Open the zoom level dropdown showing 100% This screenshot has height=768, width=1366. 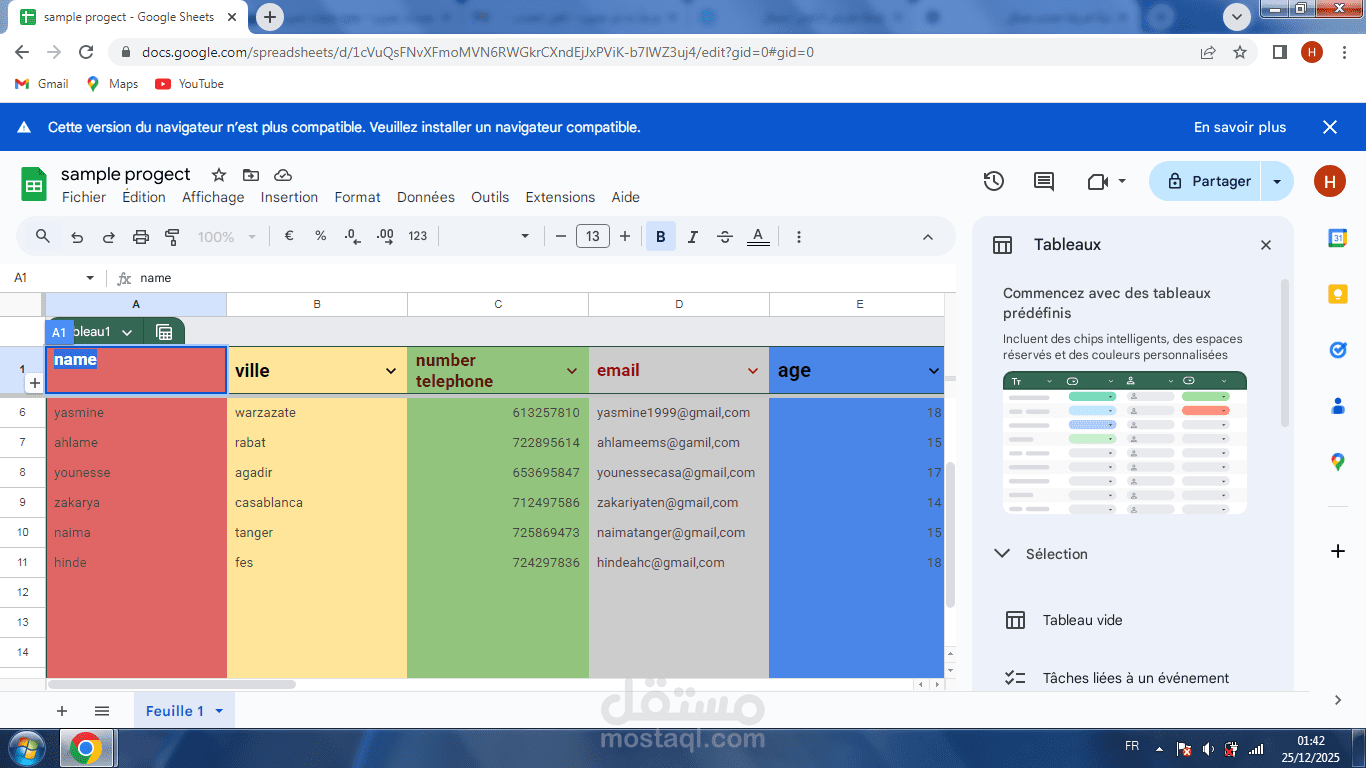click(220, 236)
